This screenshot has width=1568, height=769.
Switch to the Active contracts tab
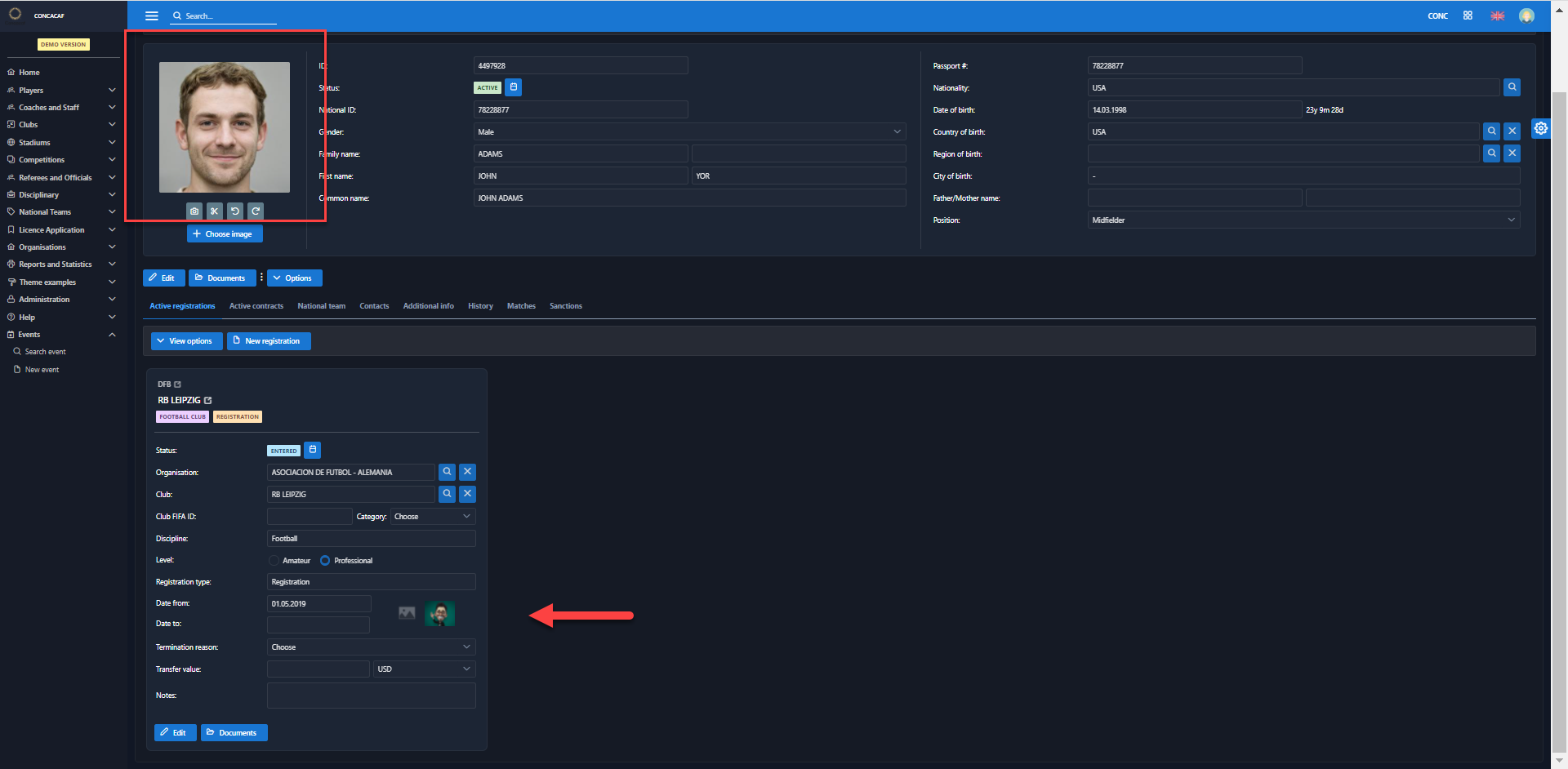(x=256, y=306)
